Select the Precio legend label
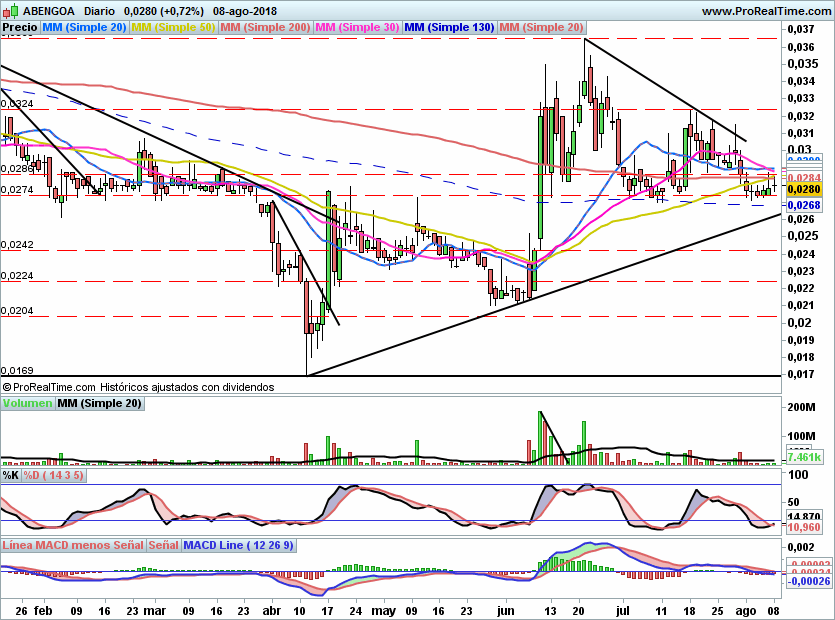835x620 pixels. pyautogui.click(x=20, y=27)
